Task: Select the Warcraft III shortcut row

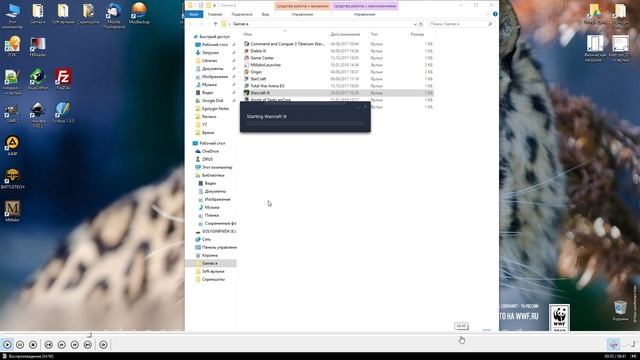Action: pos(338,93)
